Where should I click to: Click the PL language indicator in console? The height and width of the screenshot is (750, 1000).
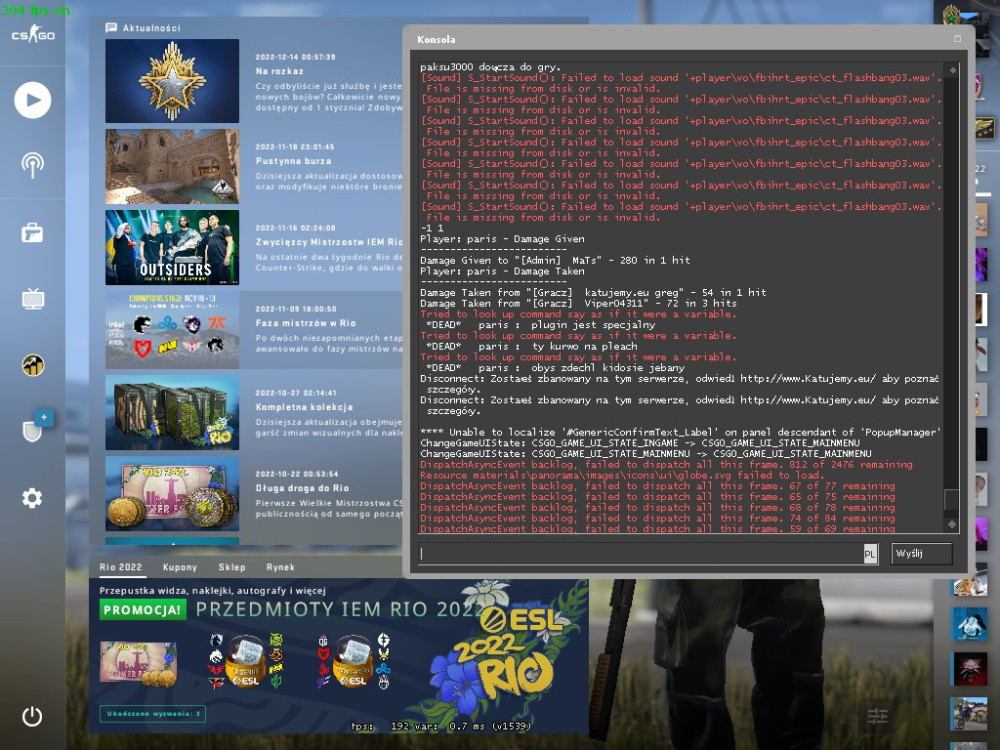(869, 554)
